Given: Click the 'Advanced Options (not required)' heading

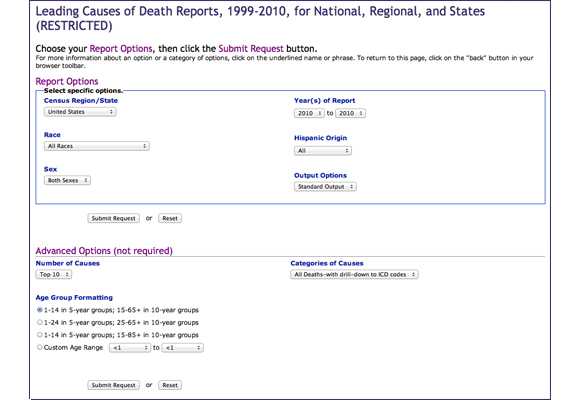Looking at the screenshot, I should [x=104, y=251].
